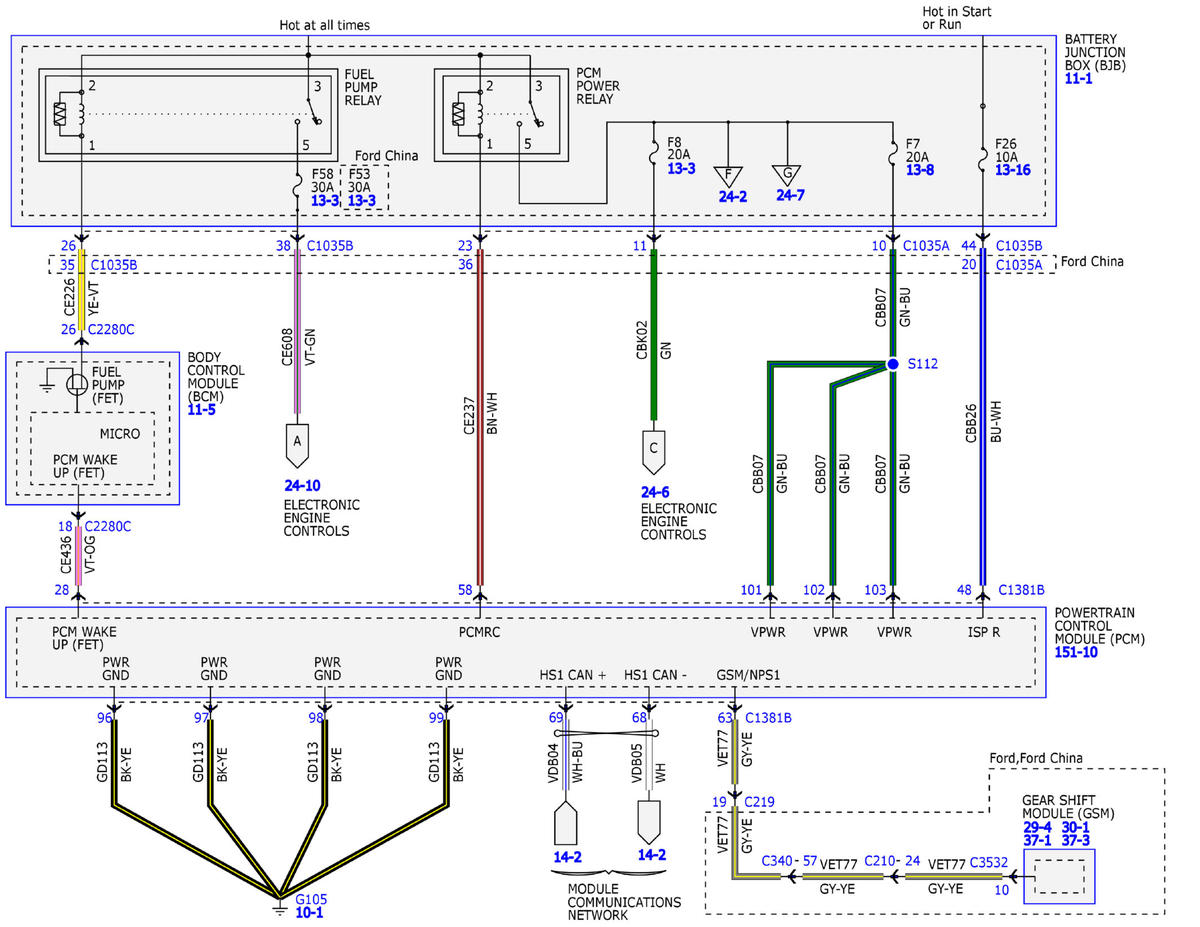Viewport: 1200px width, 927px height.
Task: Select the HS1 CAN - label
Action: pyautogui.click(x=656, y=675)
